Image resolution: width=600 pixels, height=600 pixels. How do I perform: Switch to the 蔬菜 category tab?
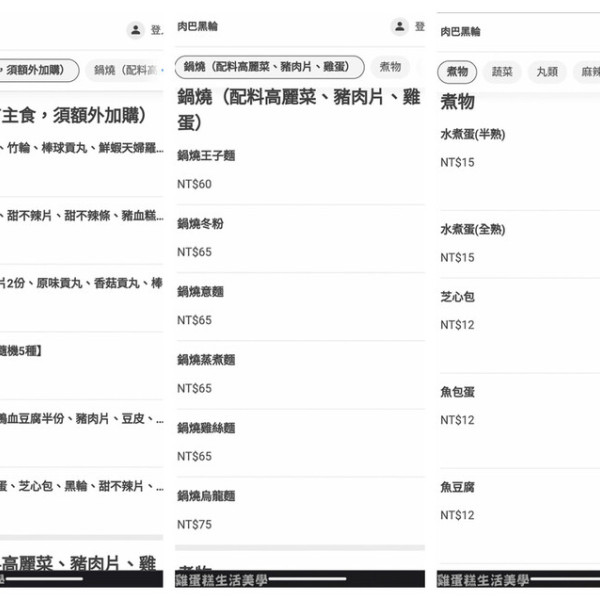(x=502, y=72)
